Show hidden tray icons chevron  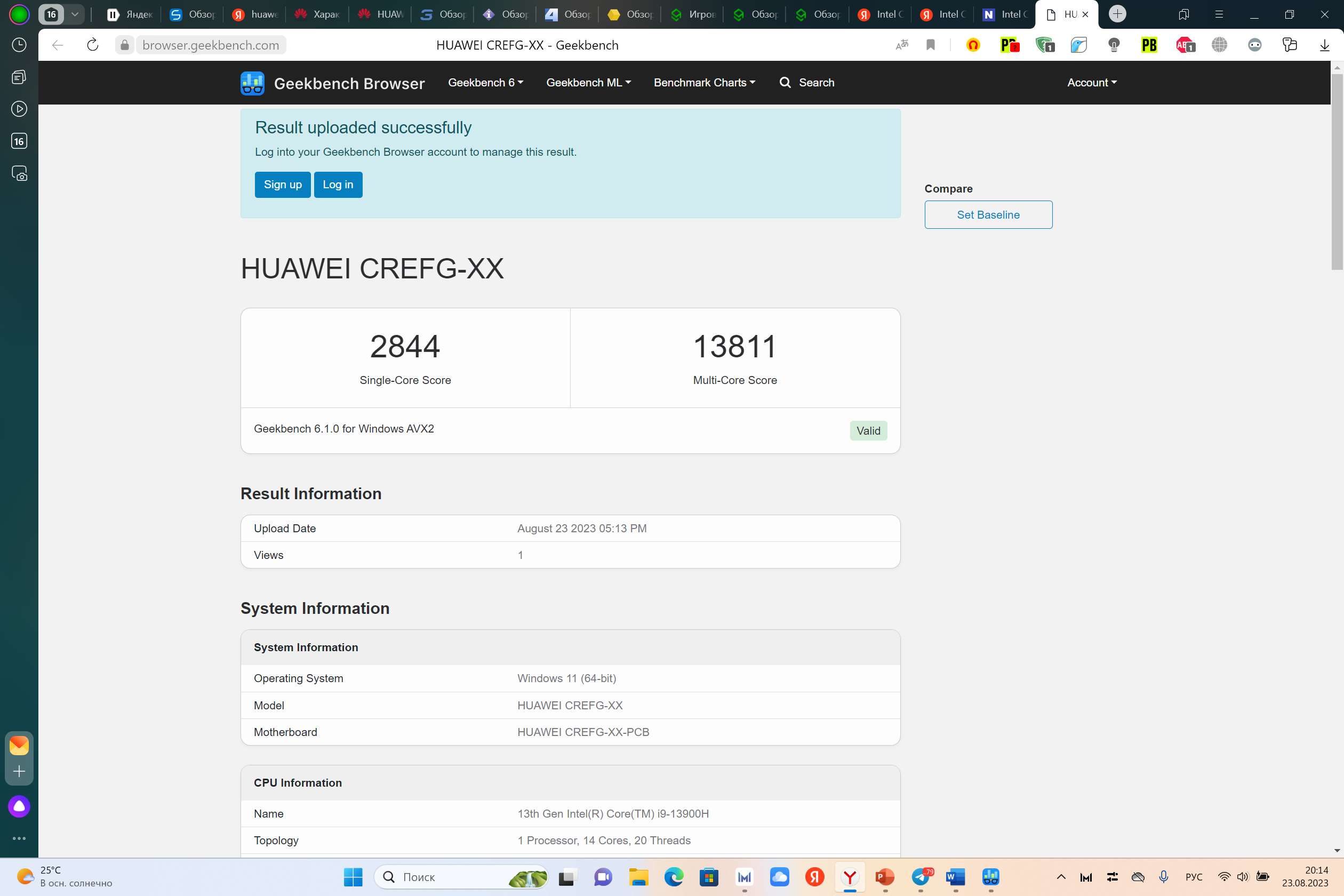pos(1061,877)
